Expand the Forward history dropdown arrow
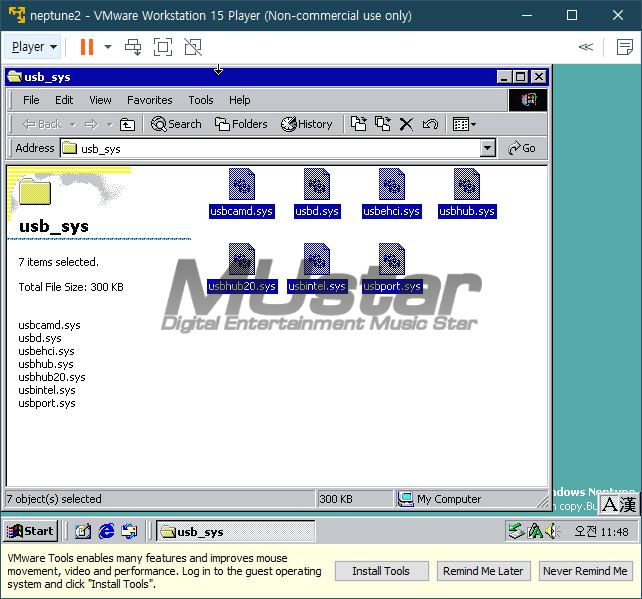This screenshot has width=642, height=599. pyautogui.click(x=109, y=124)
